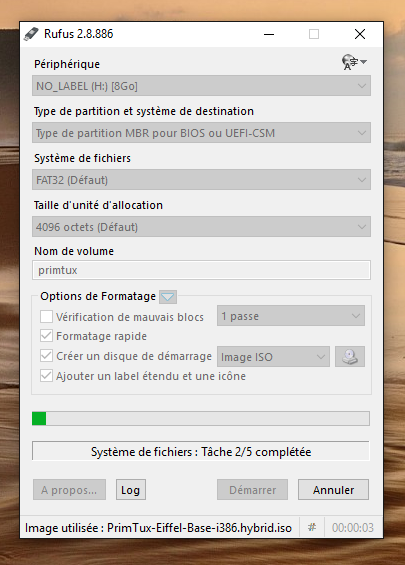The height and width of the screenshot is (565, 405).
Task: Close the Rufus window
Action: click(360, 34)
